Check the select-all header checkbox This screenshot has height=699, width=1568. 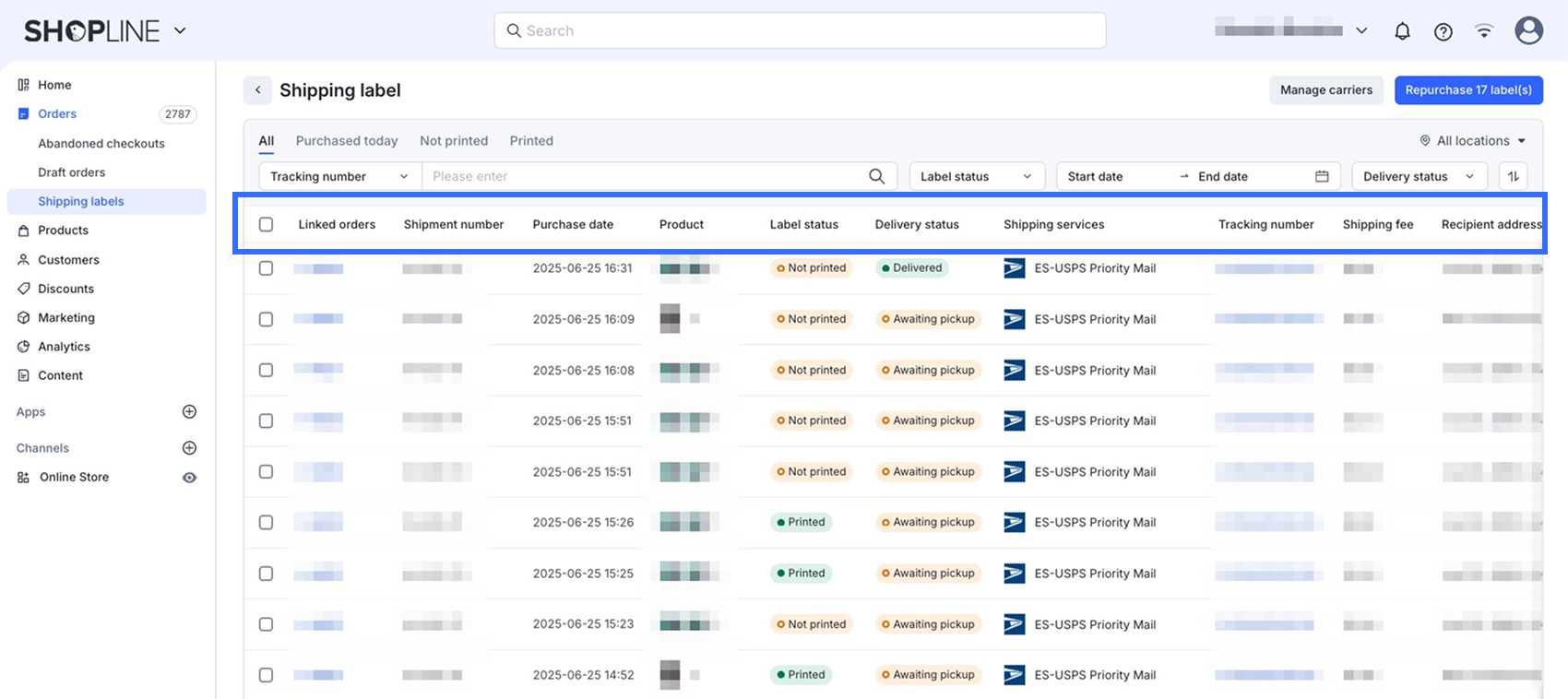click(266, 224)
